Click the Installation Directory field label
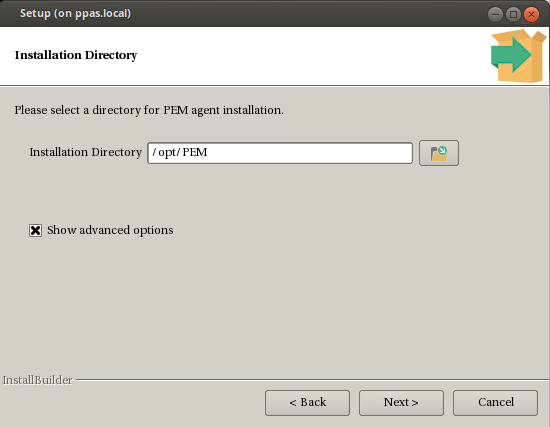The height and width of the screenshot is (427, 550). click(x=86, y=152)
